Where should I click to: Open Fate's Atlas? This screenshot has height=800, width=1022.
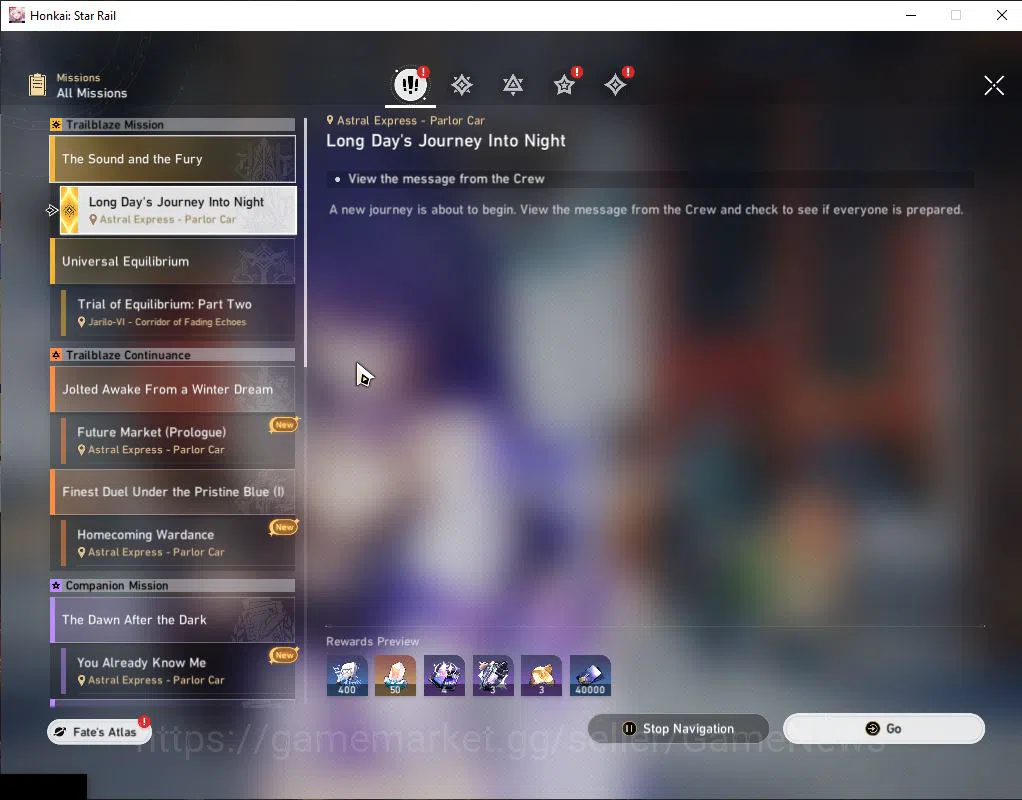coord(99,732)
